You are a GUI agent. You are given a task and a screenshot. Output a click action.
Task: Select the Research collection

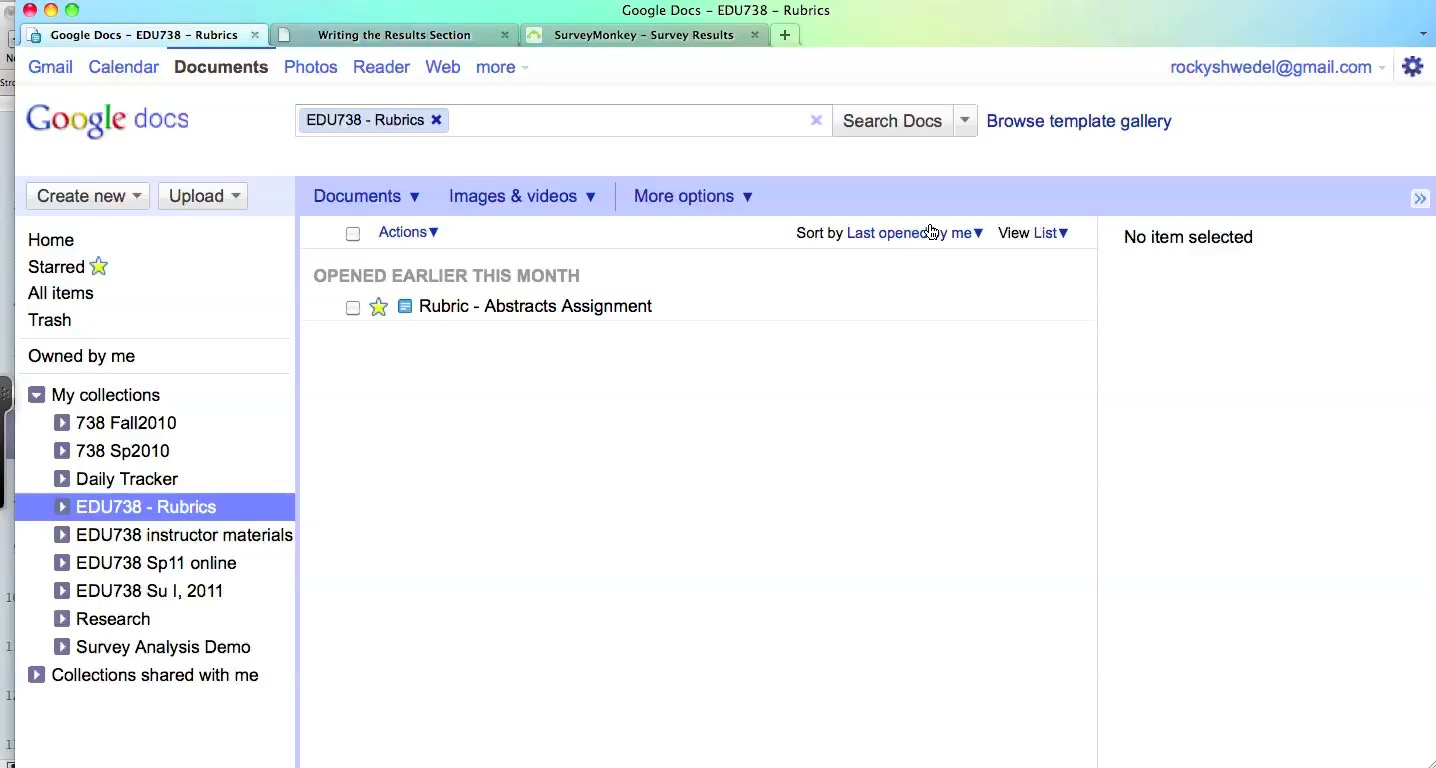[113, 619]
